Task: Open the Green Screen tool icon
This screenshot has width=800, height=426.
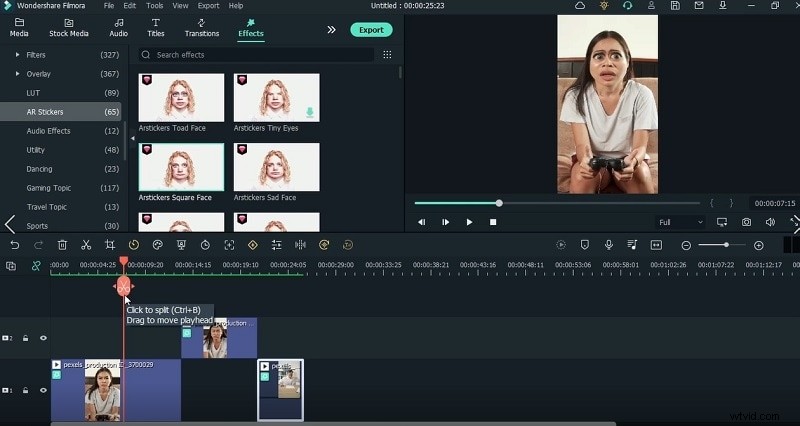Action: tap(181, 245)
